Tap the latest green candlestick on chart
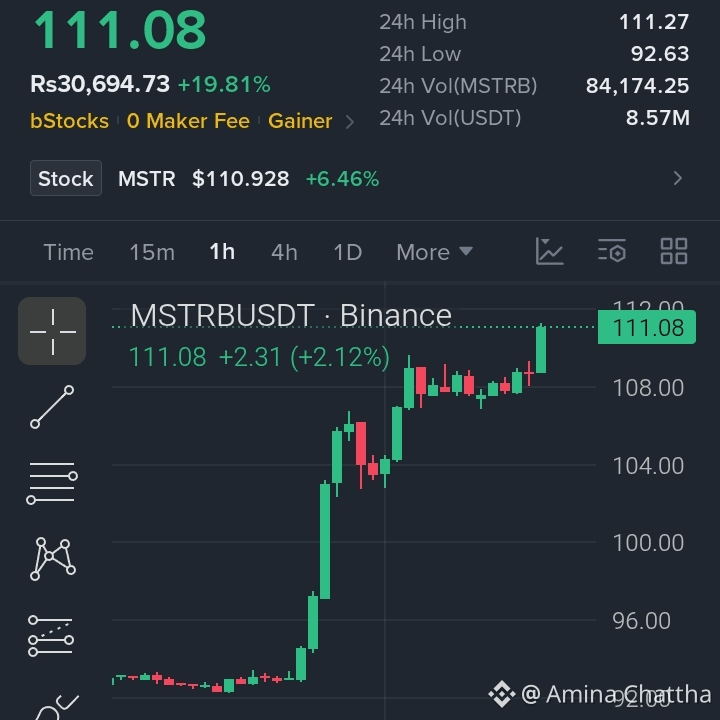Image resolution: width=720 pixels, height=720 pixels. point(541,349)
